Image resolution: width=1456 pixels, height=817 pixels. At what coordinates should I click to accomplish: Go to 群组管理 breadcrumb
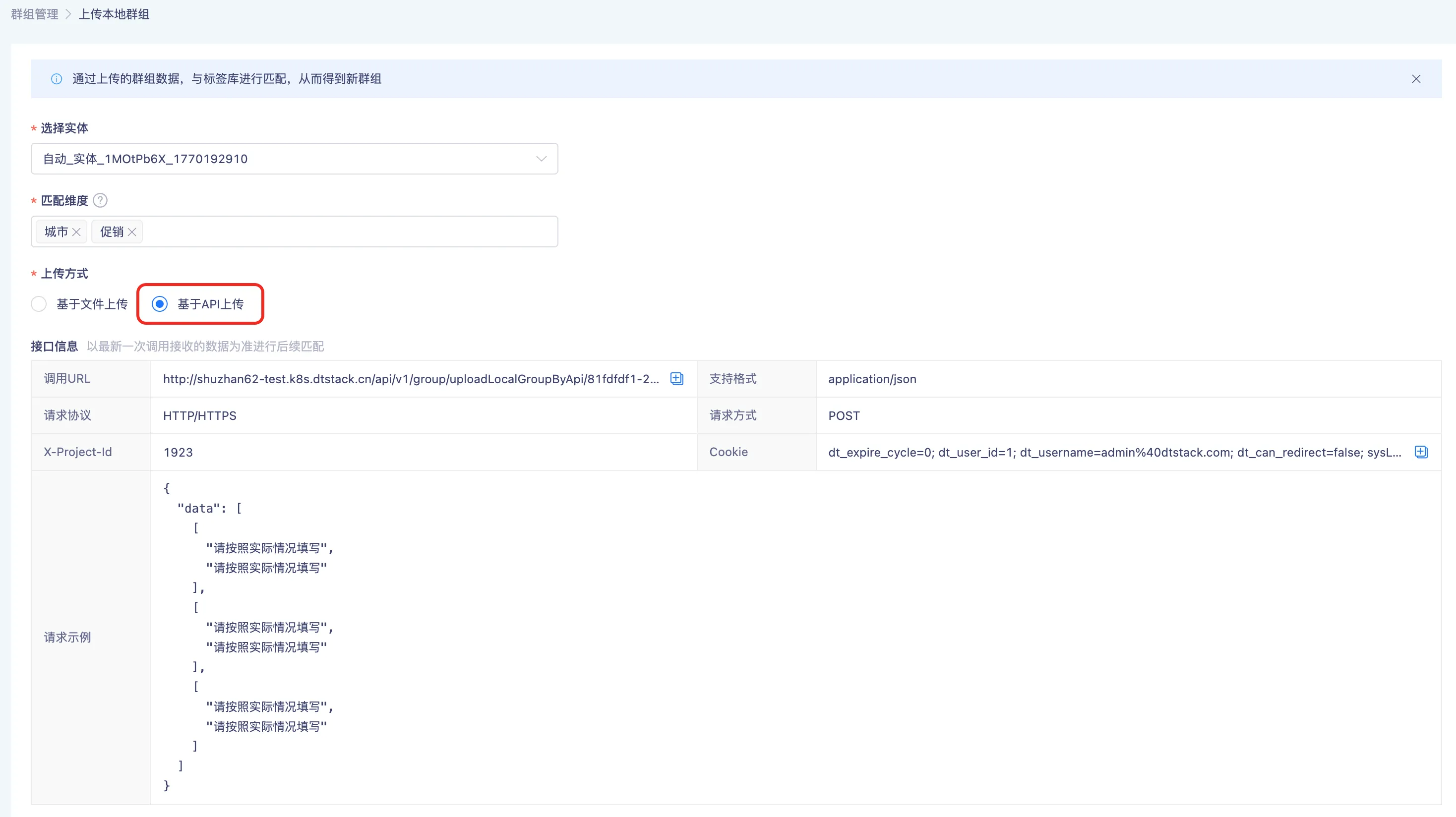tap(35, 14)
